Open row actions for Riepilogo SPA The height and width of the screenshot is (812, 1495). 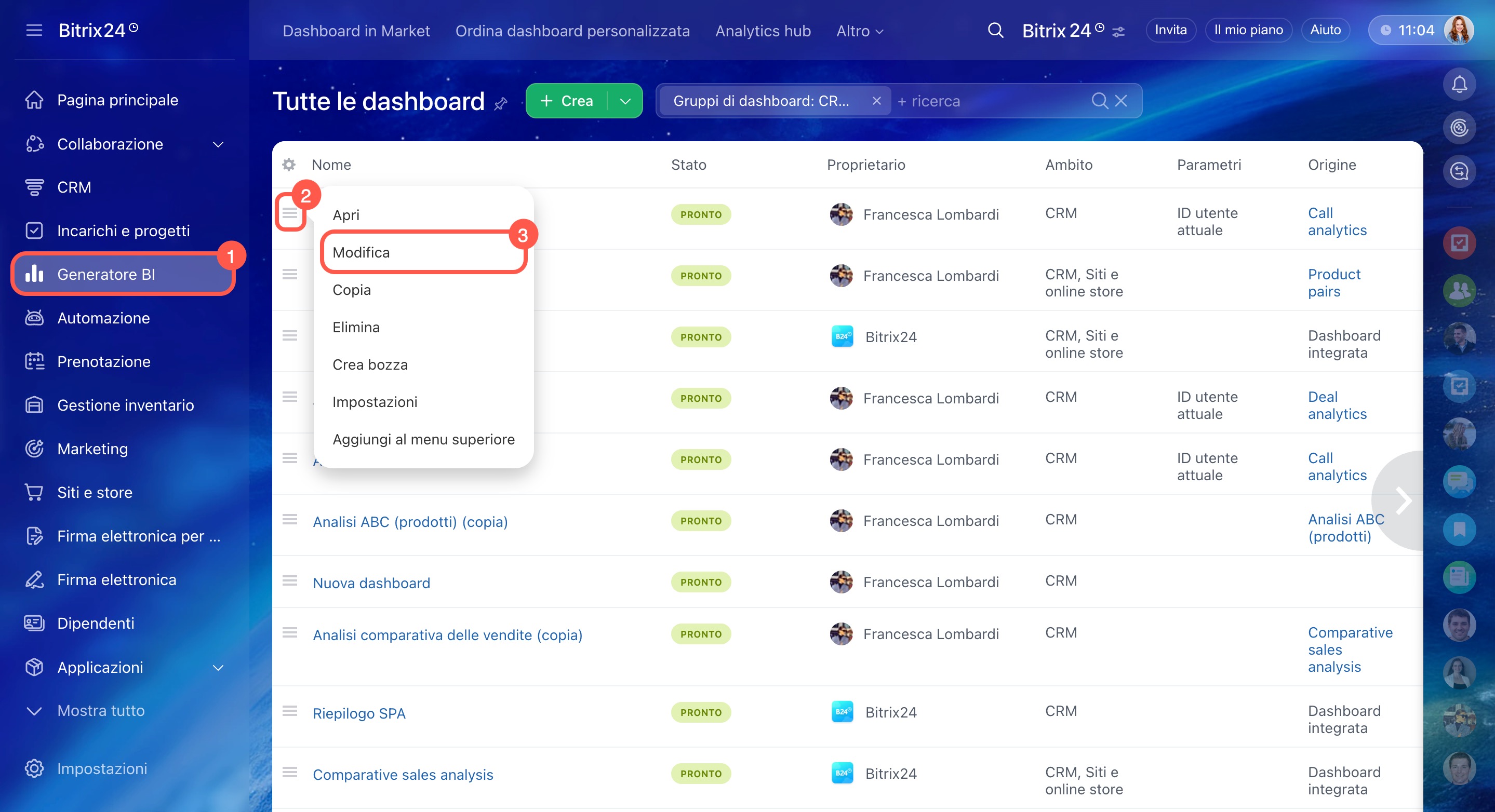pos(290,711)
